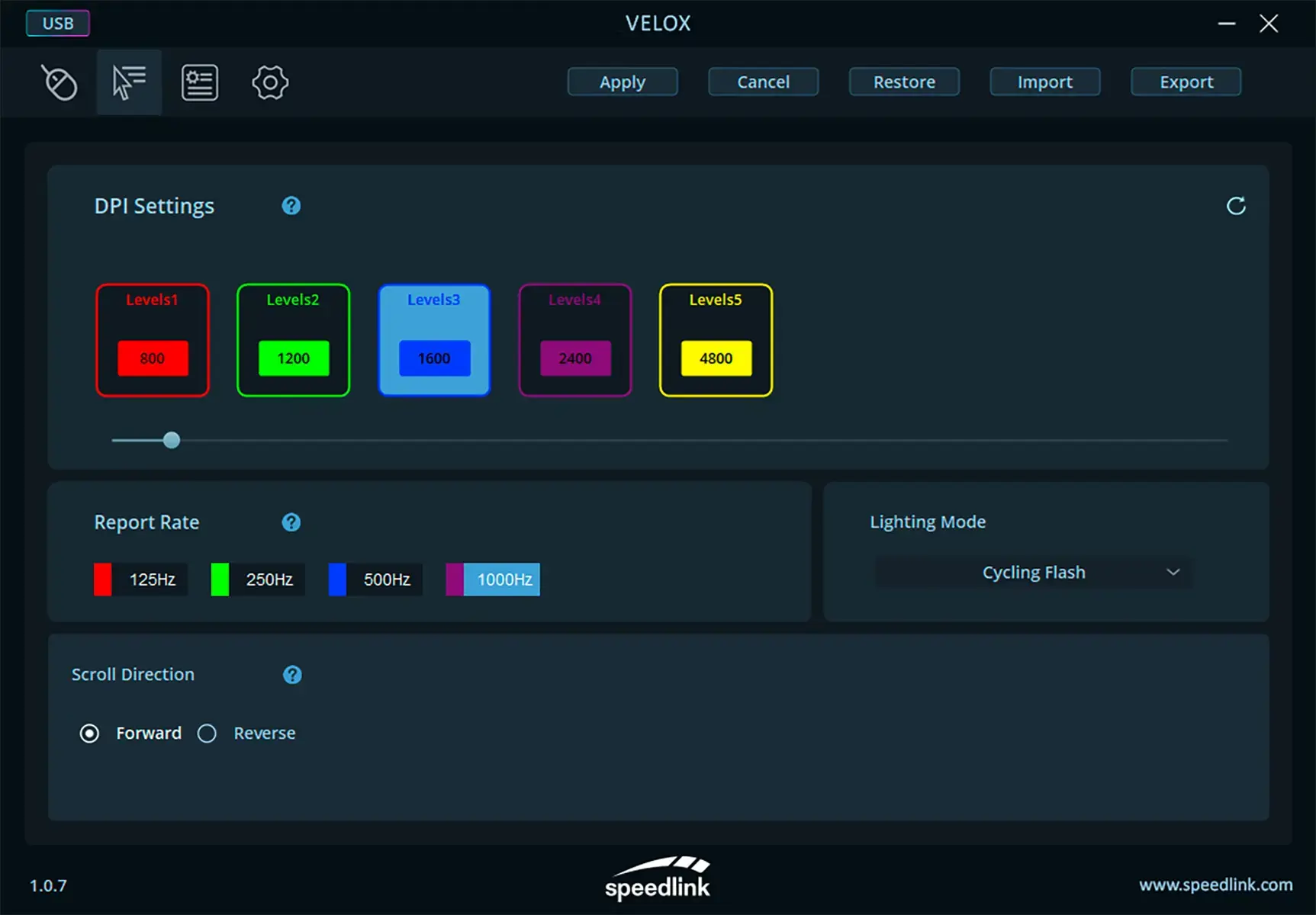
Task: Click the DPI slider handle
Action: [172, 440]
